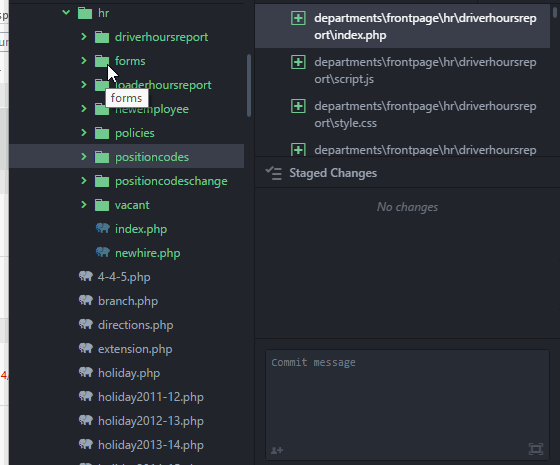Click the Staged Changes checklist icon
This screenshot has height=465, width=560.
tap(274, 173)
